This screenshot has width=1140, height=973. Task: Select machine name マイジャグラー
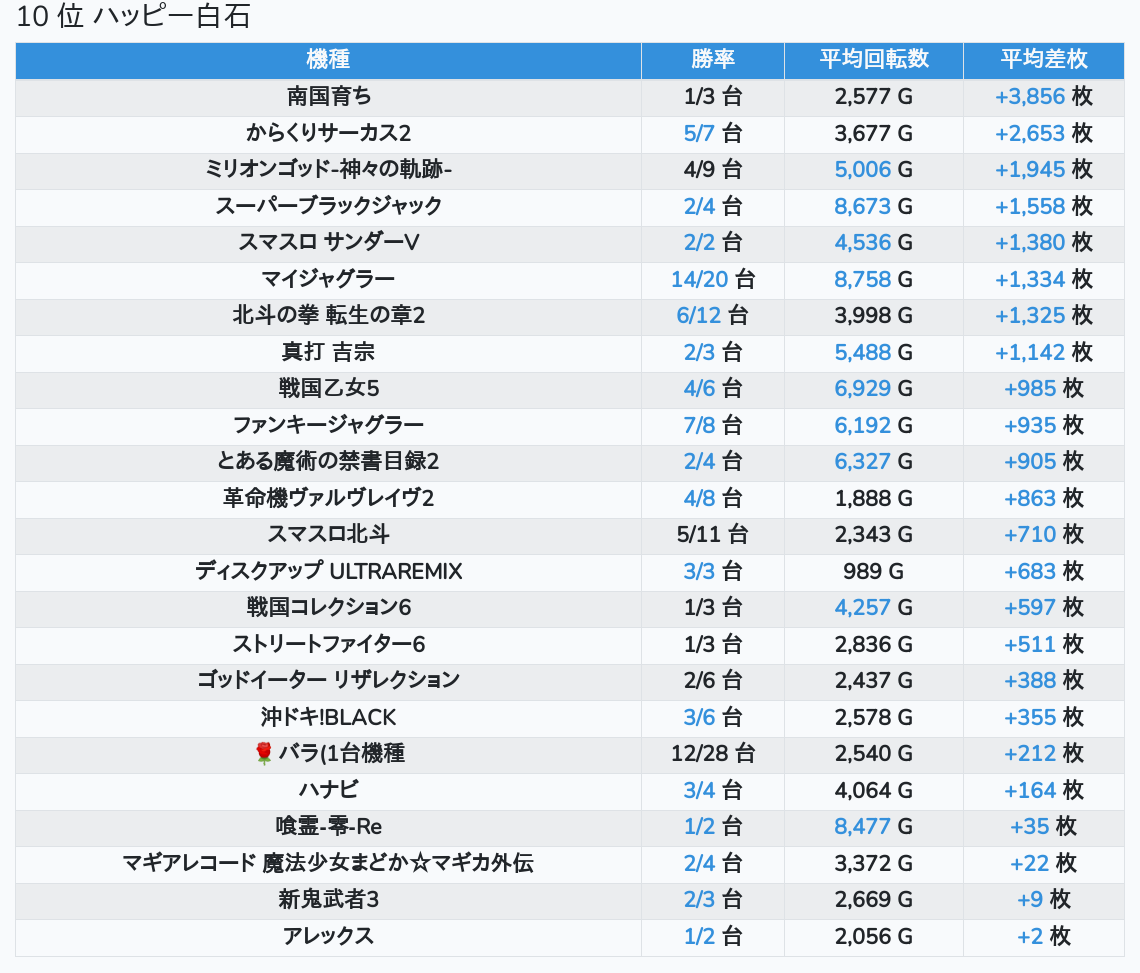tap(329, 279)
